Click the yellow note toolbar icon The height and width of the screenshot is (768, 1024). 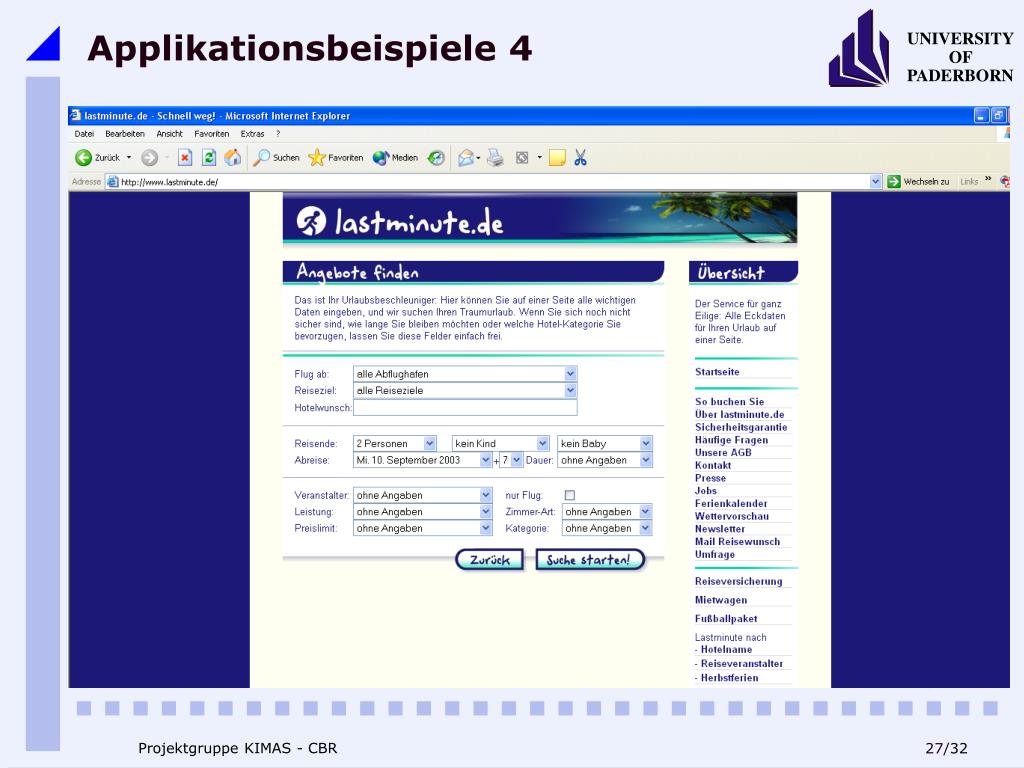pos(557,157)
